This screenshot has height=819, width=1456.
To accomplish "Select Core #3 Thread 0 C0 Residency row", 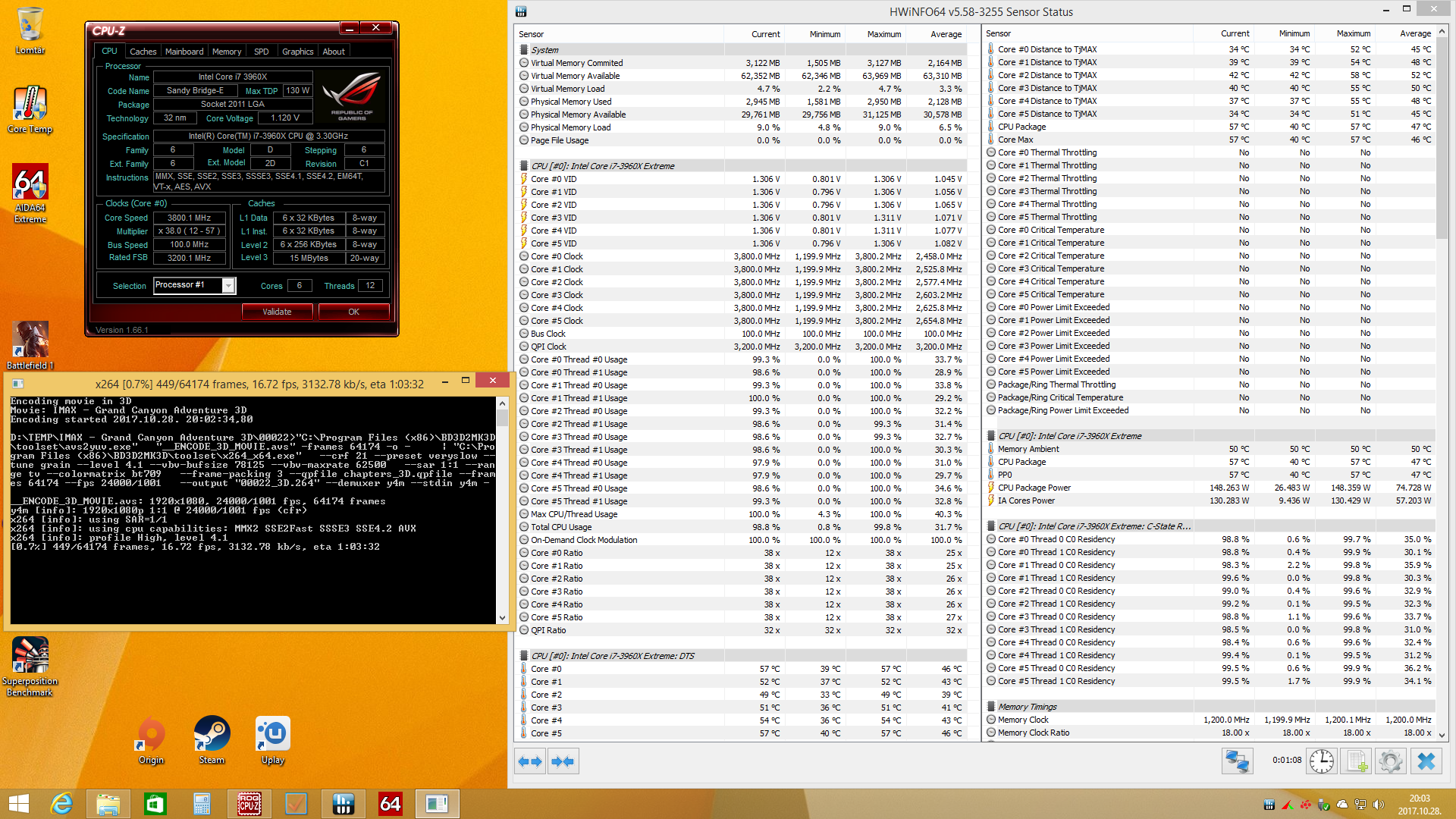I will 1210,617.
